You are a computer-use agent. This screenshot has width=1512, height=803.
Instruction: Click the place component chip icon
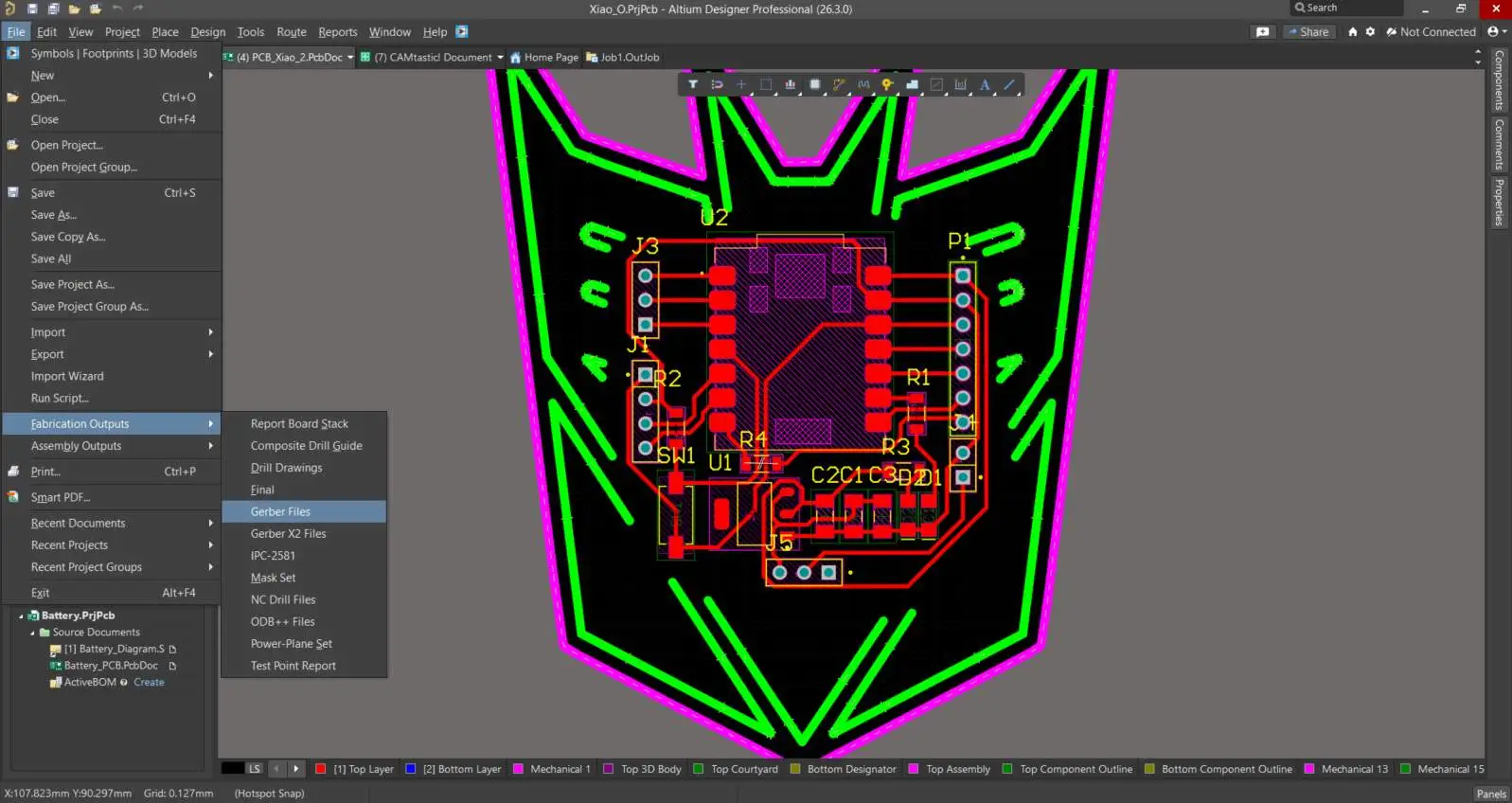pos(814,85)
